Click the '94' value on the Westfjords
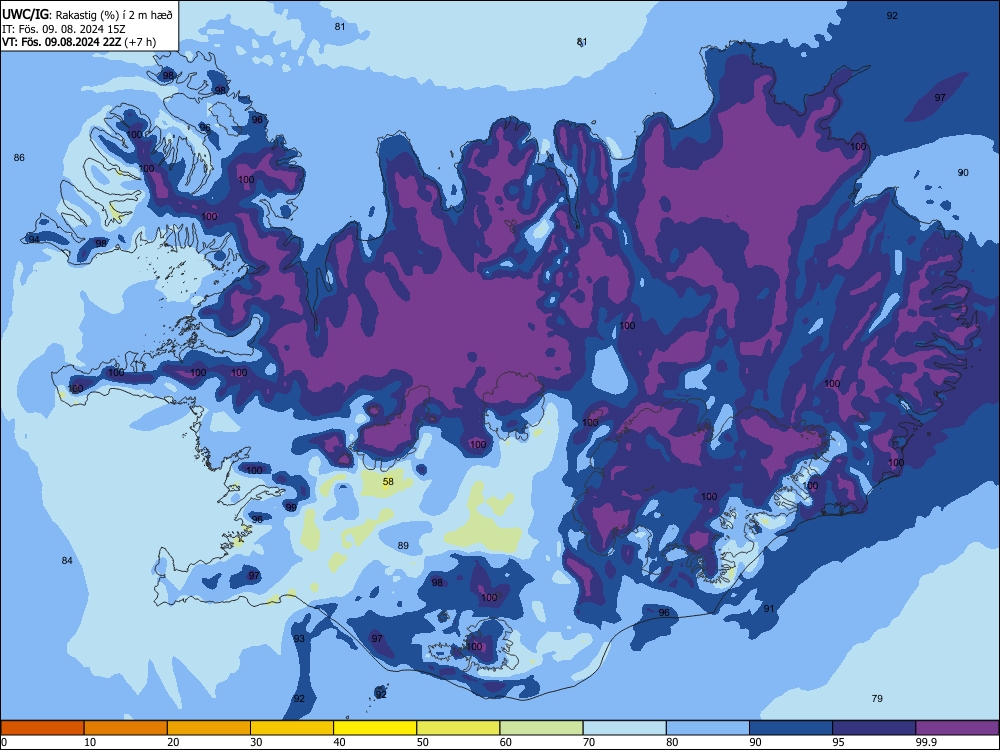 (x=34, y=239)
